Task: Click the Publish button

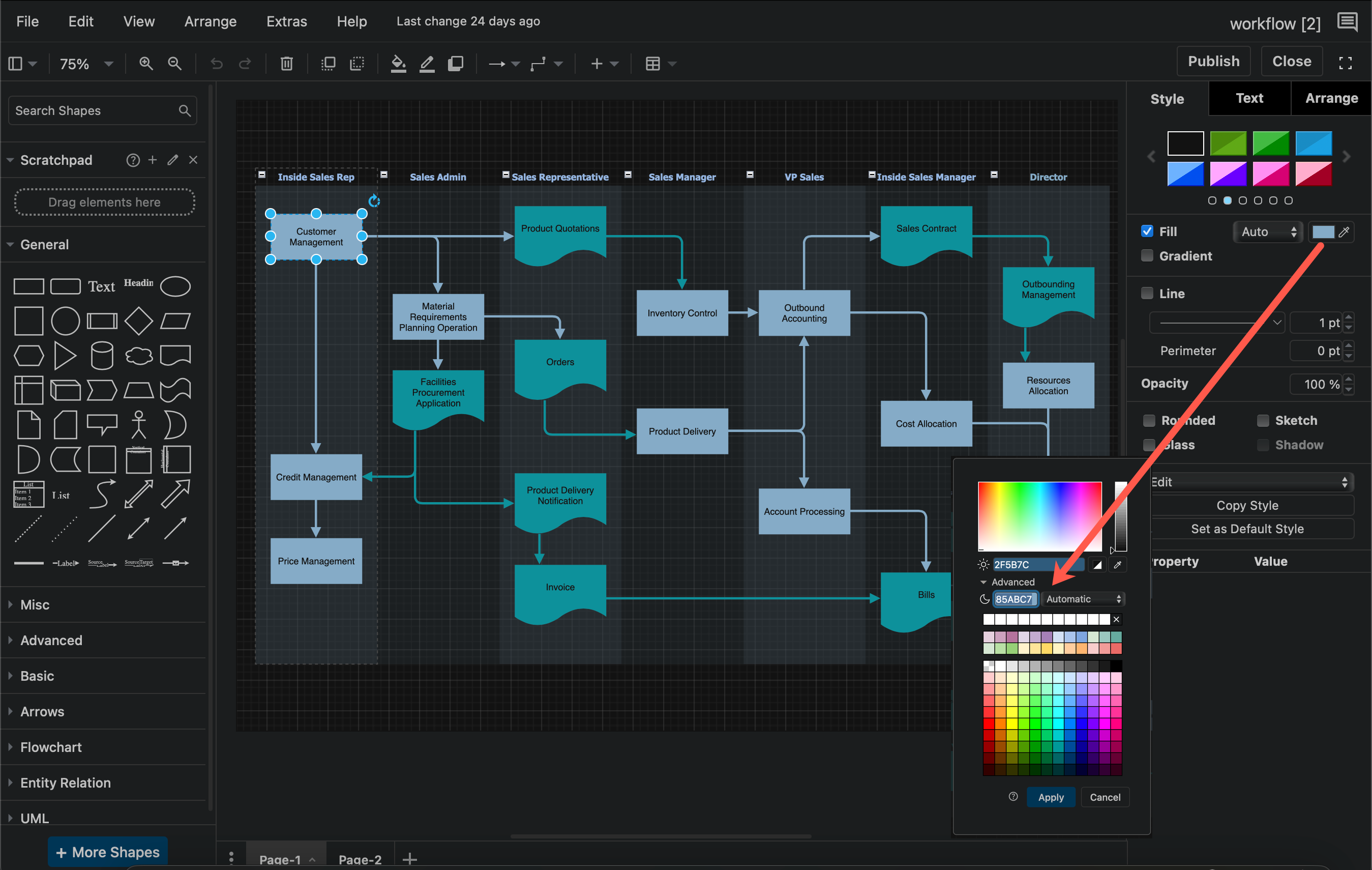Action: tap(1213, 61)
